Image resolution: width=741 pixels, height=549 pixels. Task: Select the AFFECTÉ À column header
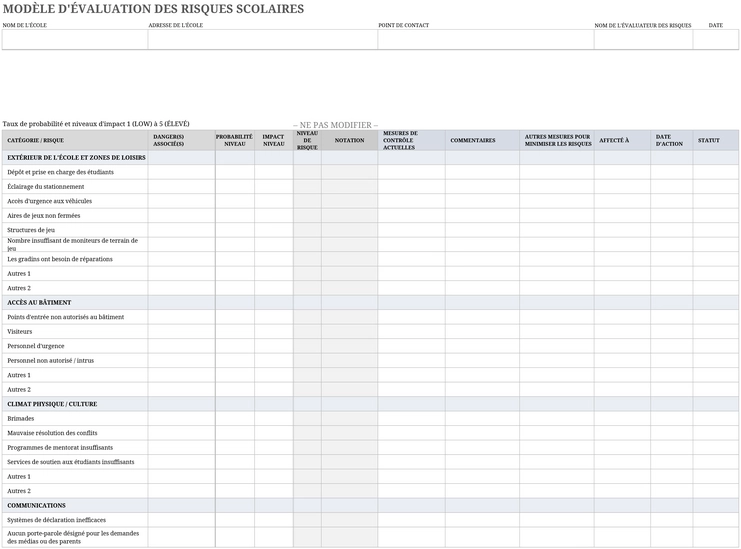pyautogui.click(x=622, y=140)
